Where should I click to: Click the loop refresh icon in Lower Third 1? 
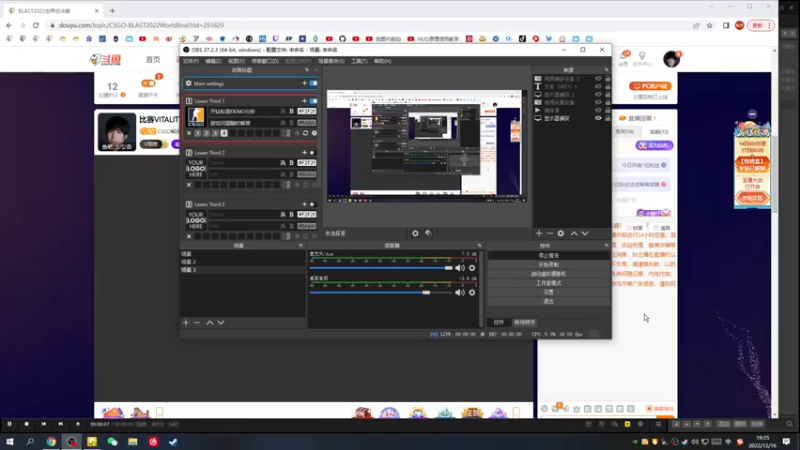[x=306, y=133]
